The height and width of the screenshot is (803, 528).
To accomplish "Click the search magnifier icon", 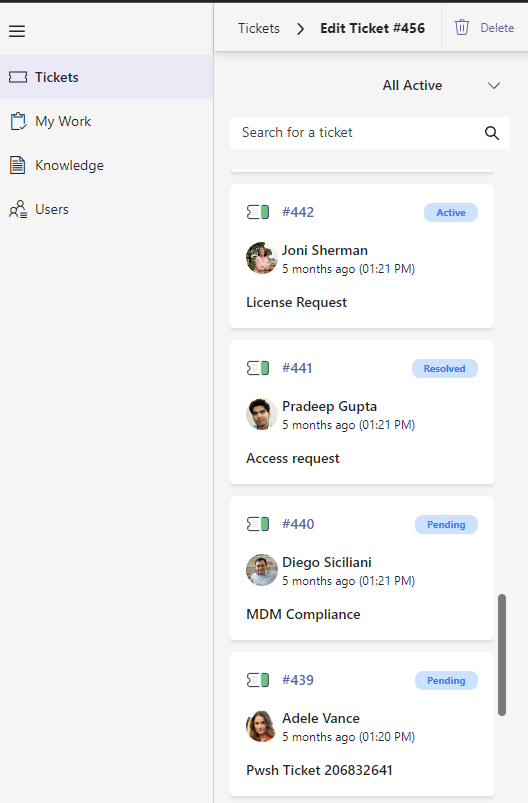I will (492, 133).
